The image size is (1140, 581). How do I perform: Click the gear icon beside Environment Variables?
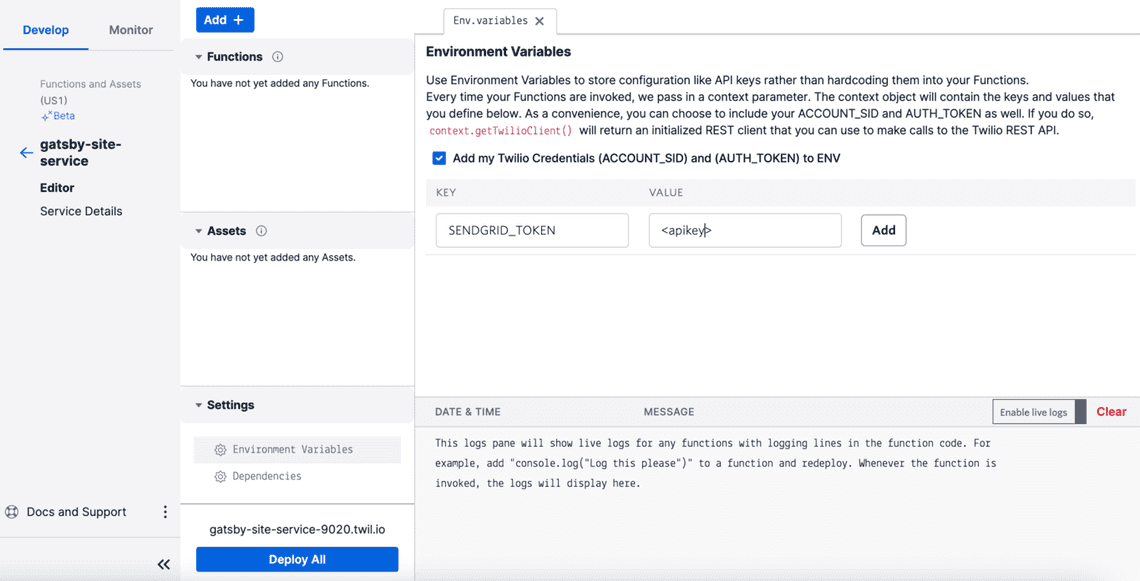(x=220, y=450)
